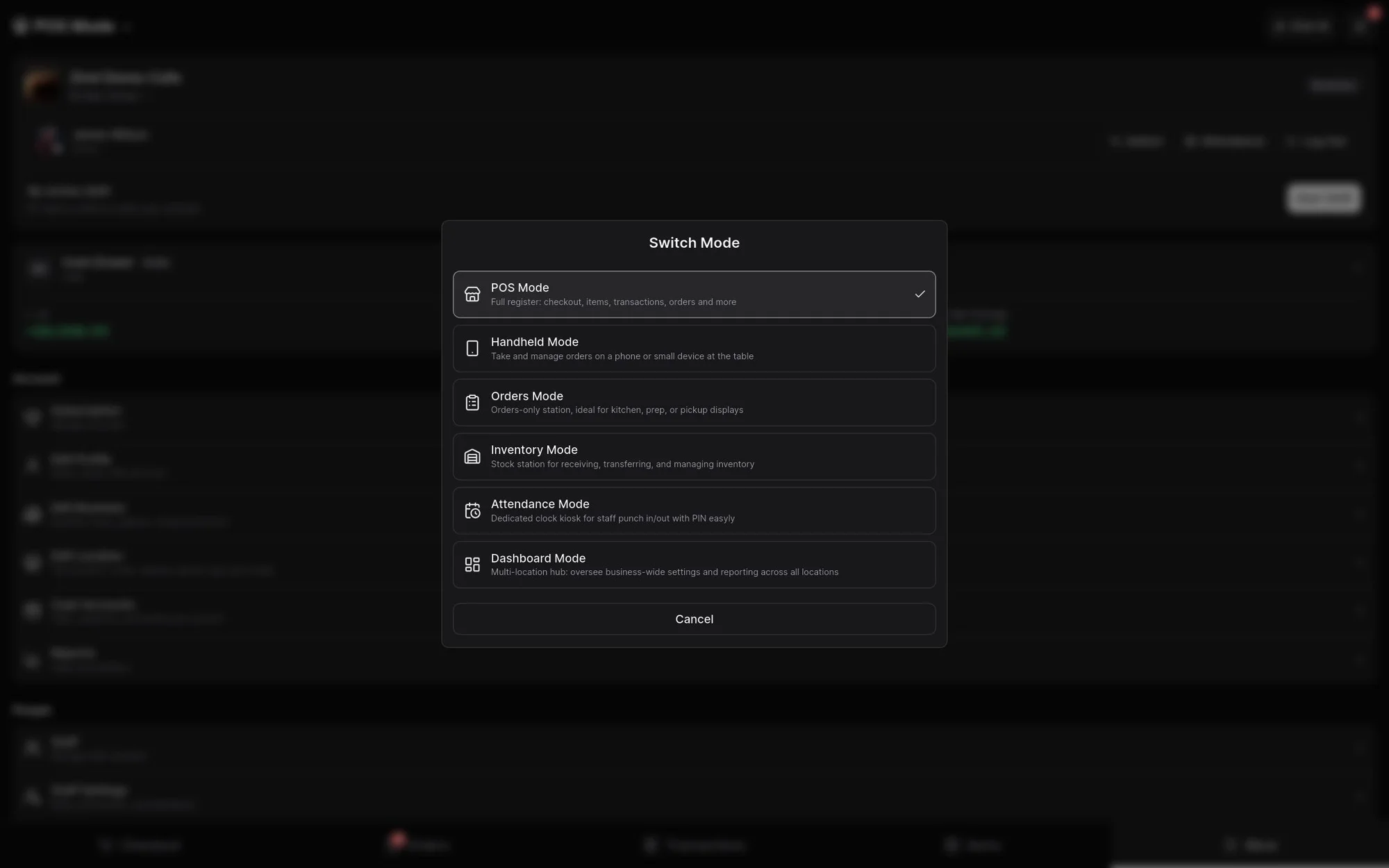Click the Attendance Mode calendar-clock icon
This screenshot has width=1389, height=868.
472,511
